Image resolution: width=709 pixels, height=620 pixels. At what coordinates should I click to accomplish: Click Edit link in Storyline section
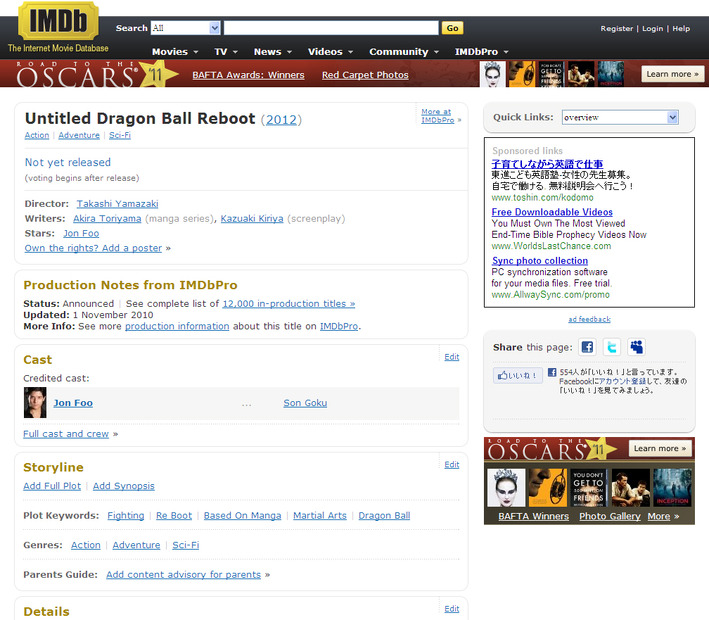pyautogui.click(x=451, y=464)
